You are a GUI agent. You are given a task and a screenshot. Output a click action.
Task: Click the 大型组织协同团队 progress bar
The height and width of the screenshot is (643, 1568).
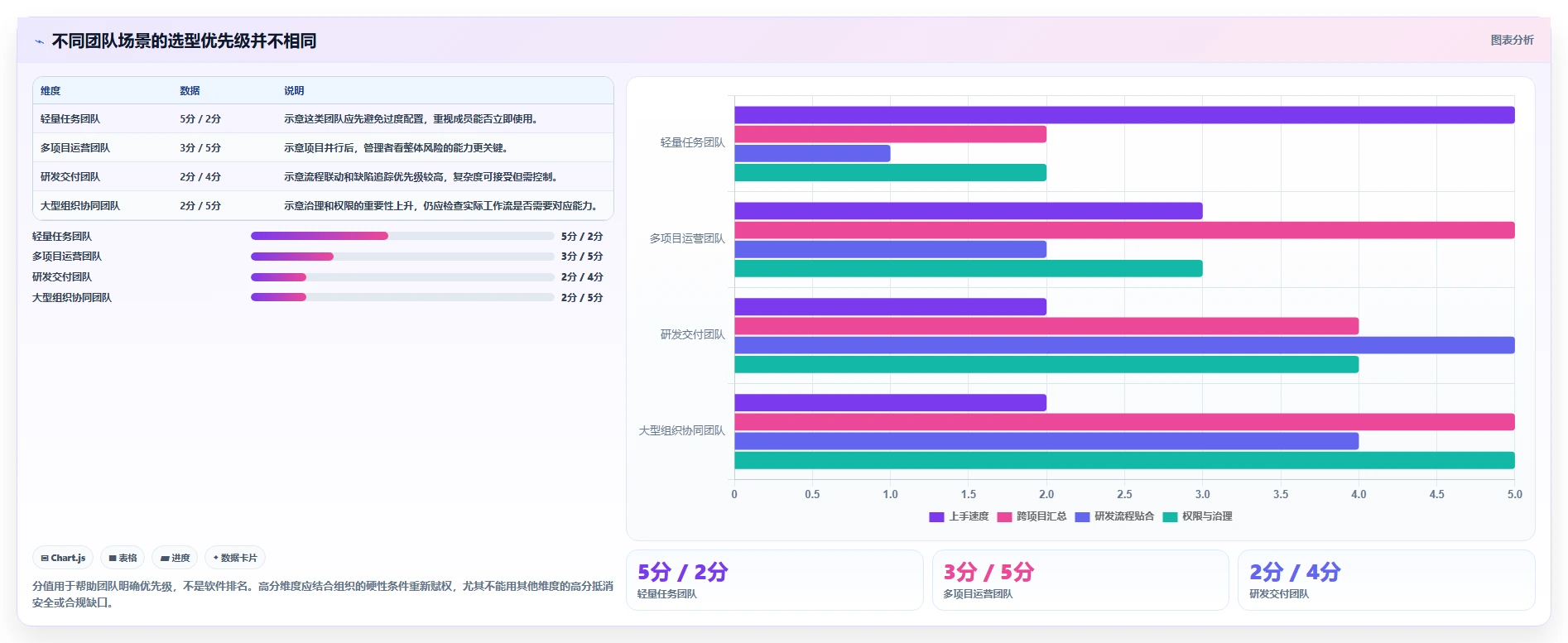(402, 297)
